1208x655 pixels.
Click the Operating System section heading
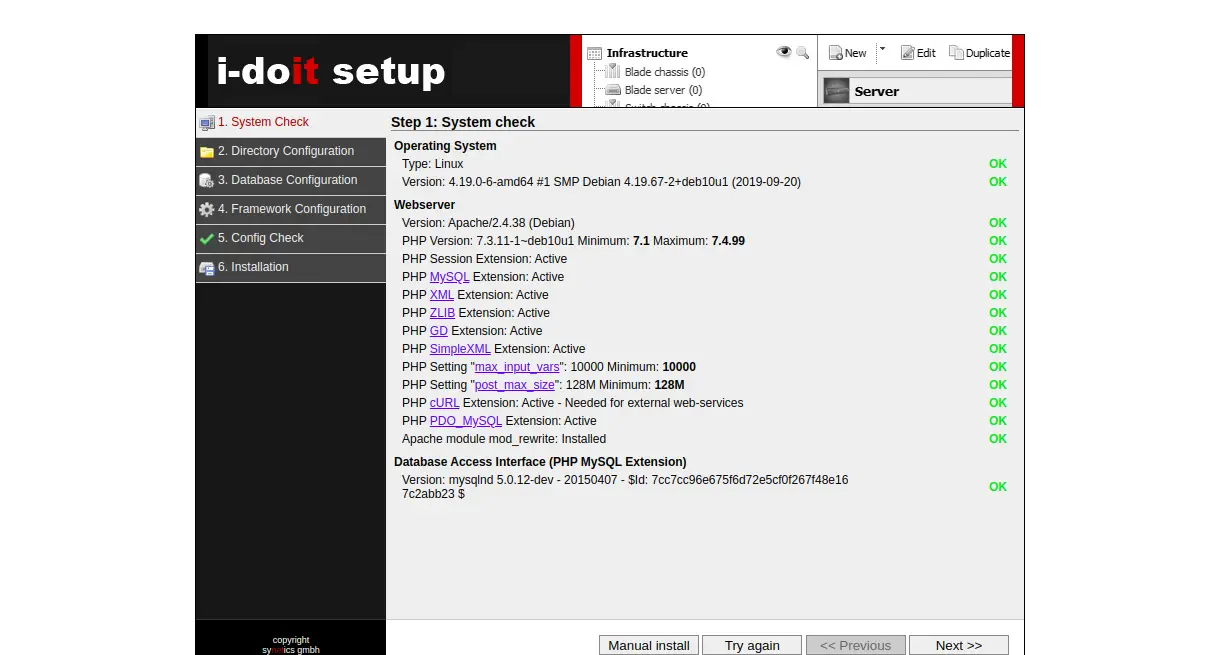(445, 146)
